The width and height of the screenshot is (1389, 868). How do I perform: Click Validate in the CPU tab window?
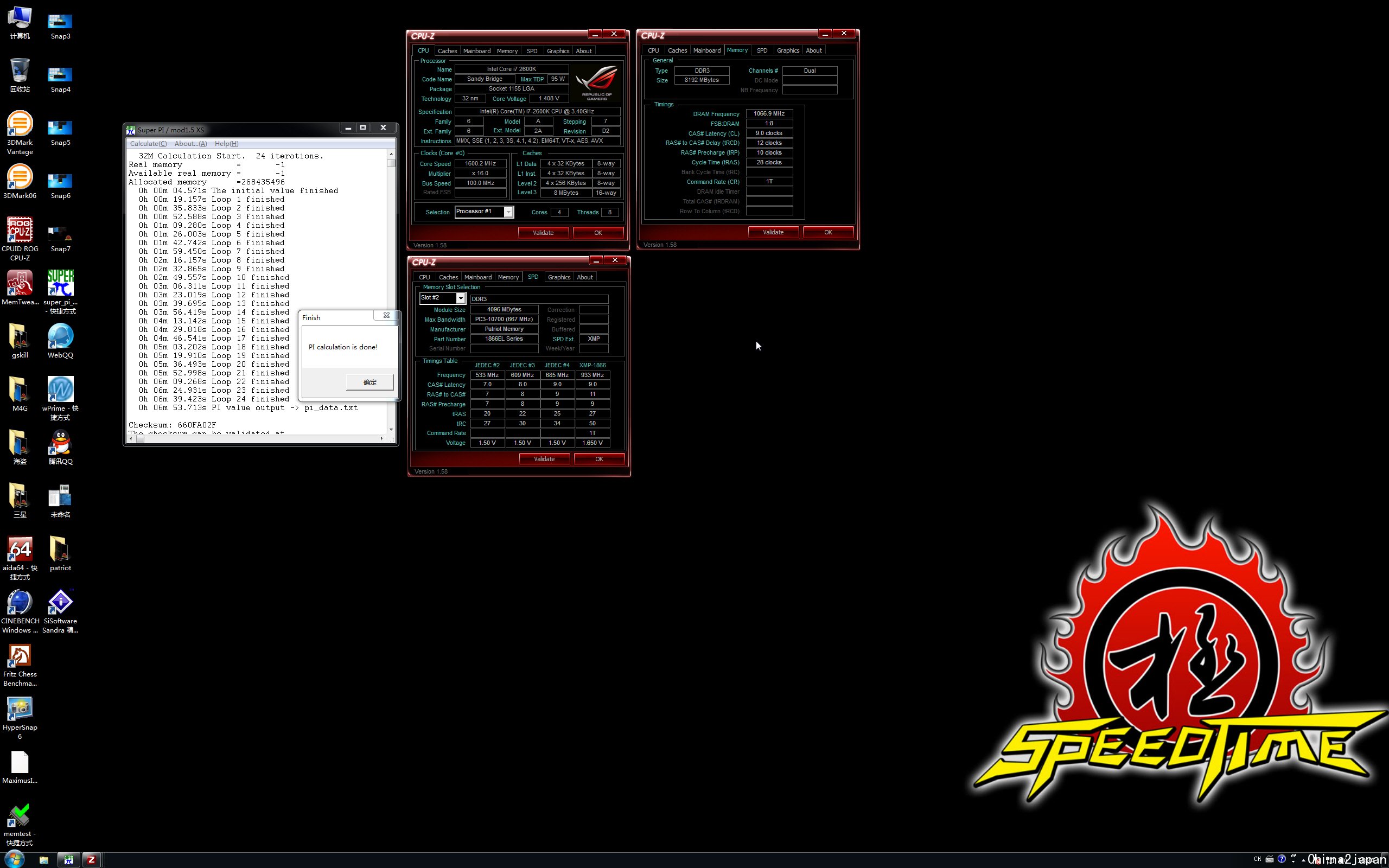pyautogui.click(x=543, y=233)
